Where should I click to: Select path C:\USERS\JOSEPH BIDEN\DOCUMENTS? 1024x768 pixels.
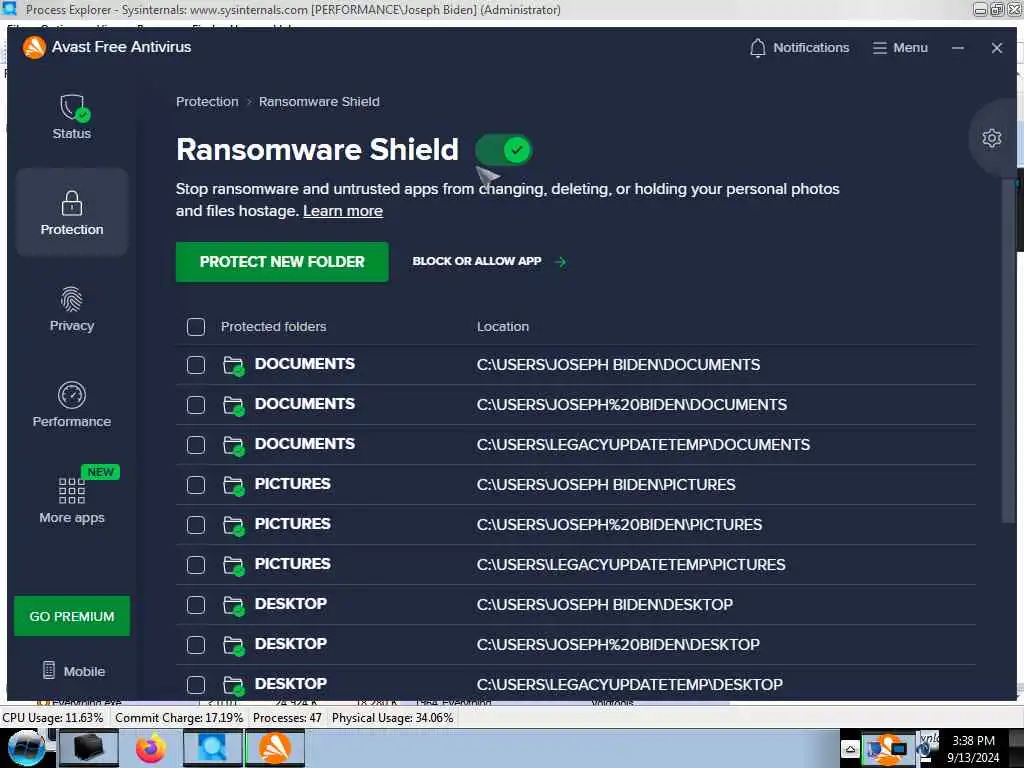[x=618, y=365]
